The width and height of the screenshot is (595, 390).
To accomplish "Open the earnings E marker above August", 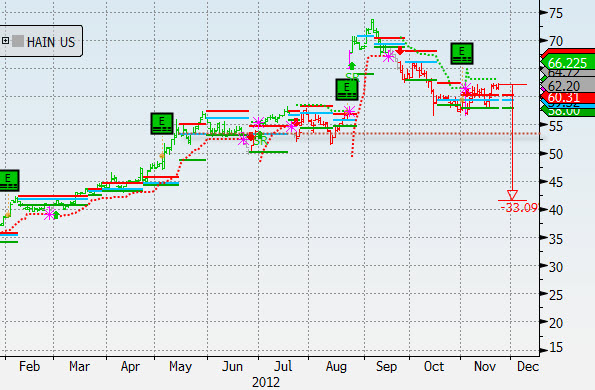I will click(347, 90).
